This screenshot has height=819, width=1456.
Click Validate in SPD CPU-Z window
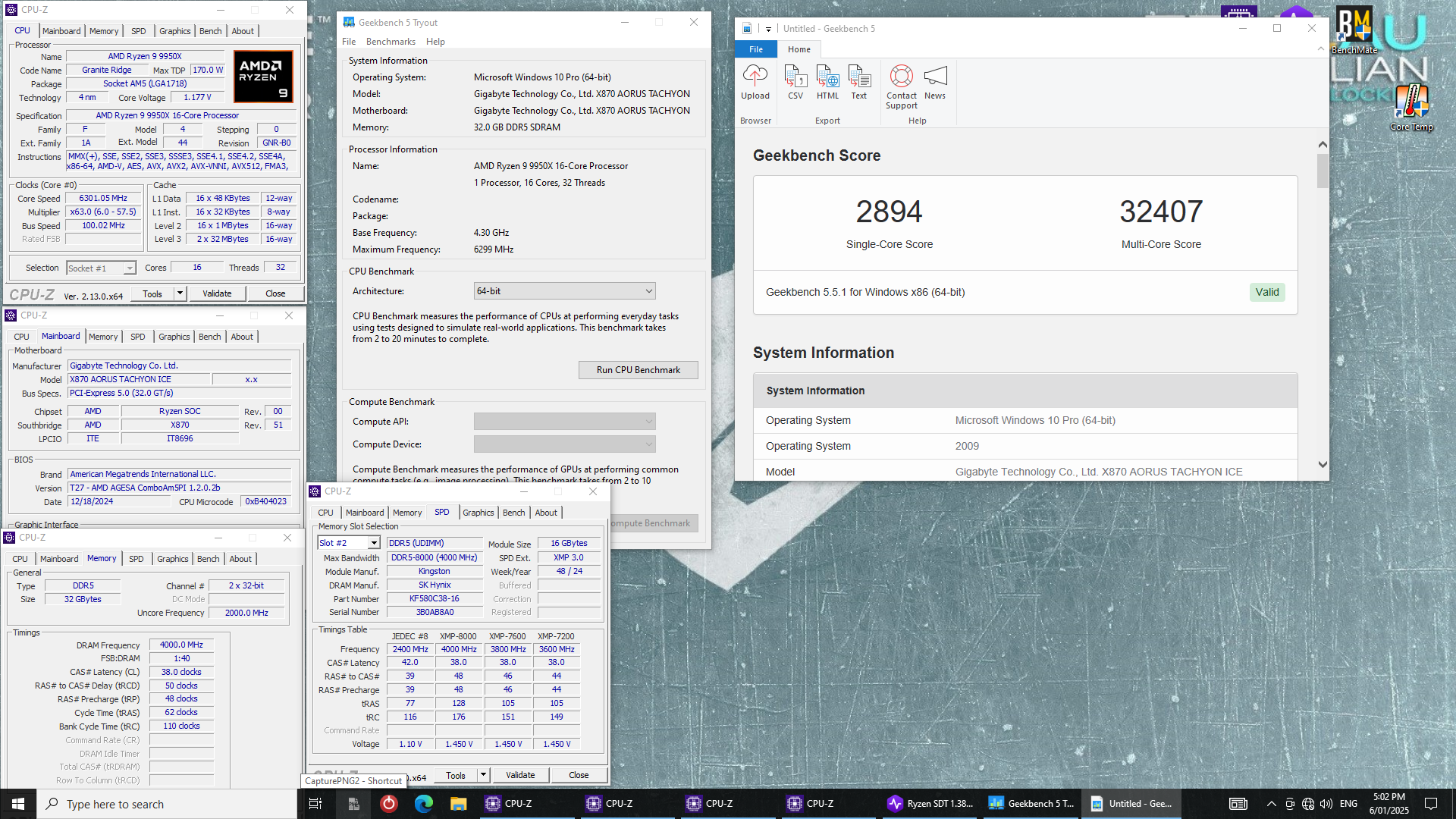click(520, 775)
